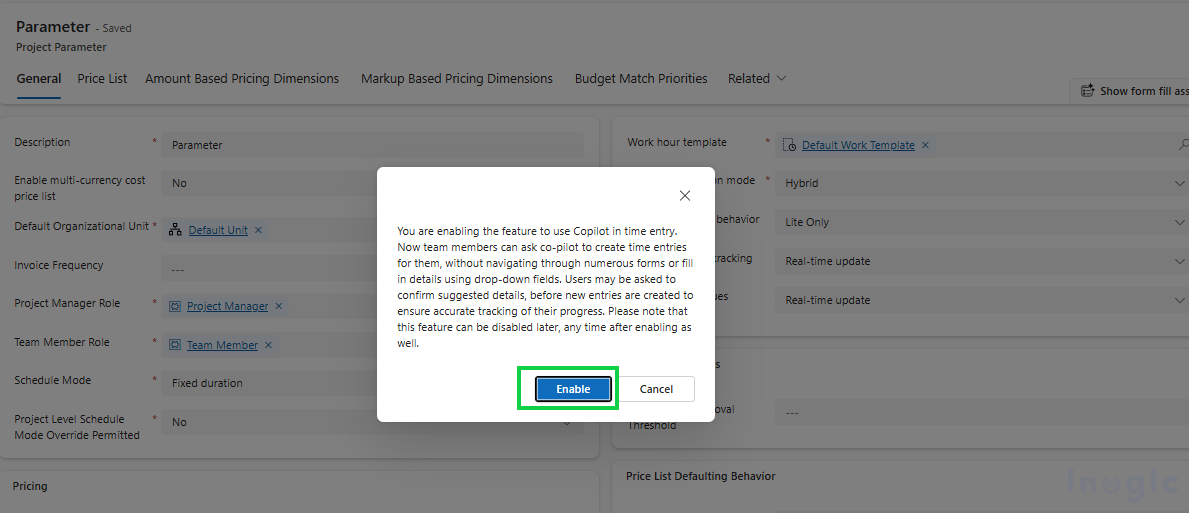Remove Project Manager role with X
The height and width of the screenshot is (513, 1189).
pos(278,306)
